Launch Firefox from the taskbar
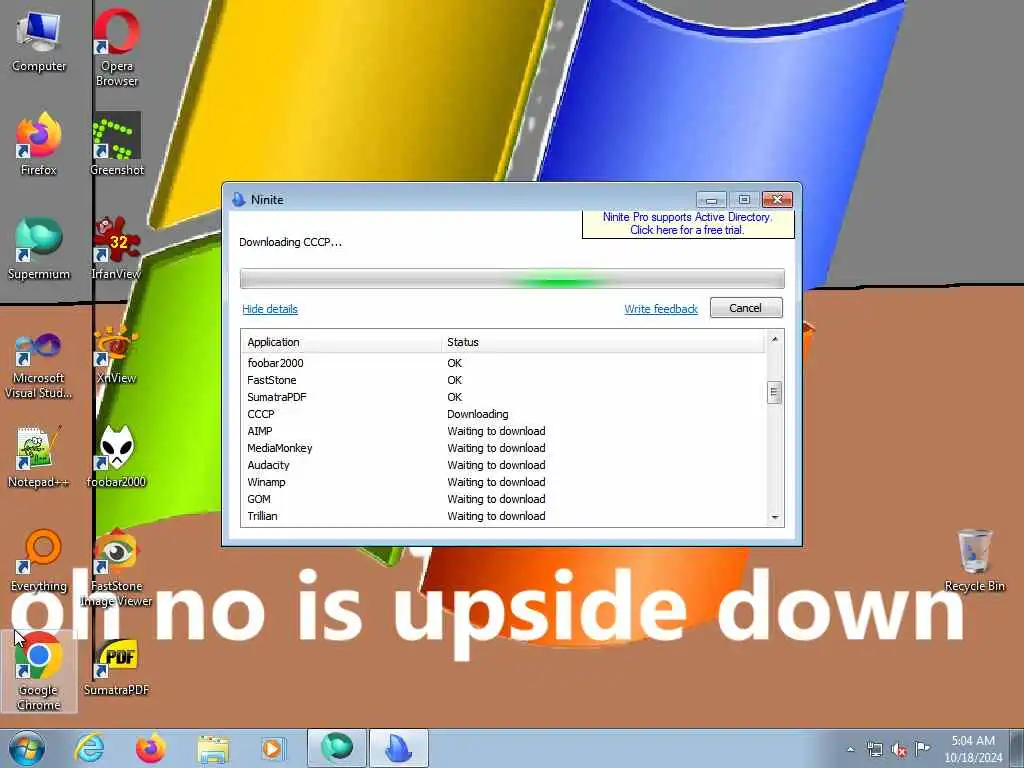 click(x=150, y=748)
